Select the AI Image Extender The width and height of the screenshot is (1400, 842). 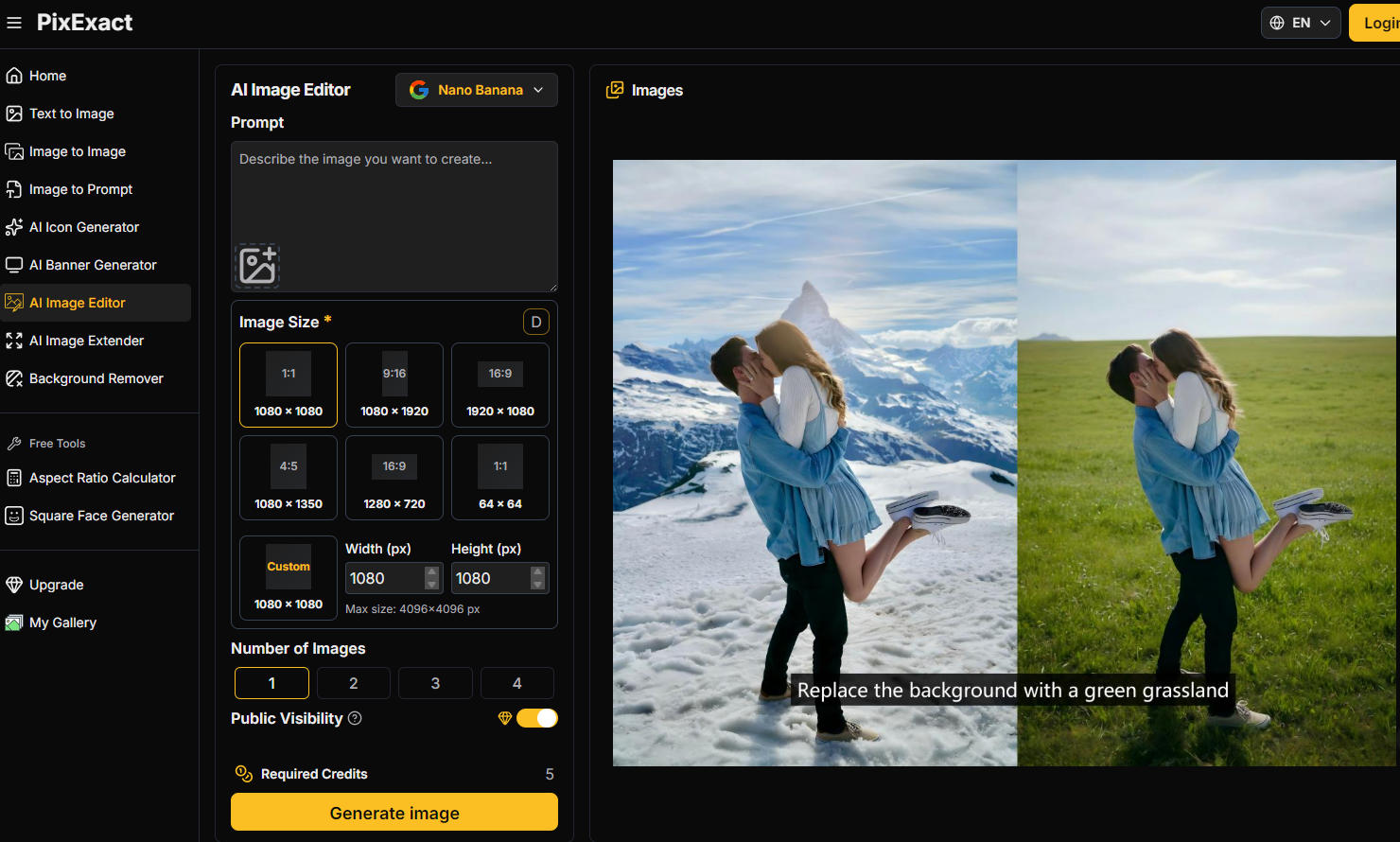86,341
